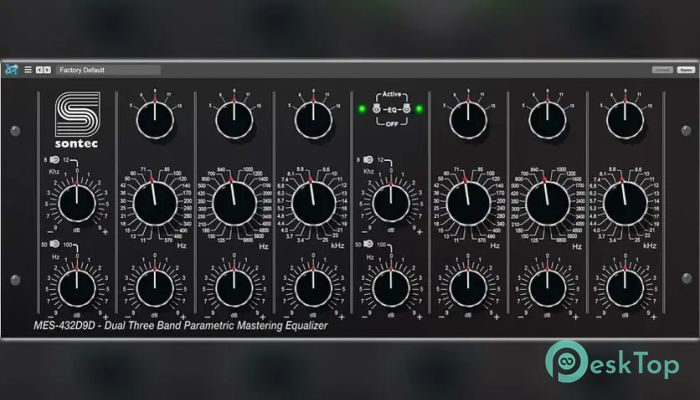The width and height of the screenshot is (700, 400).
Task: Click the greyed button left of the rightmost toolbar button
Action: (662, 70)
